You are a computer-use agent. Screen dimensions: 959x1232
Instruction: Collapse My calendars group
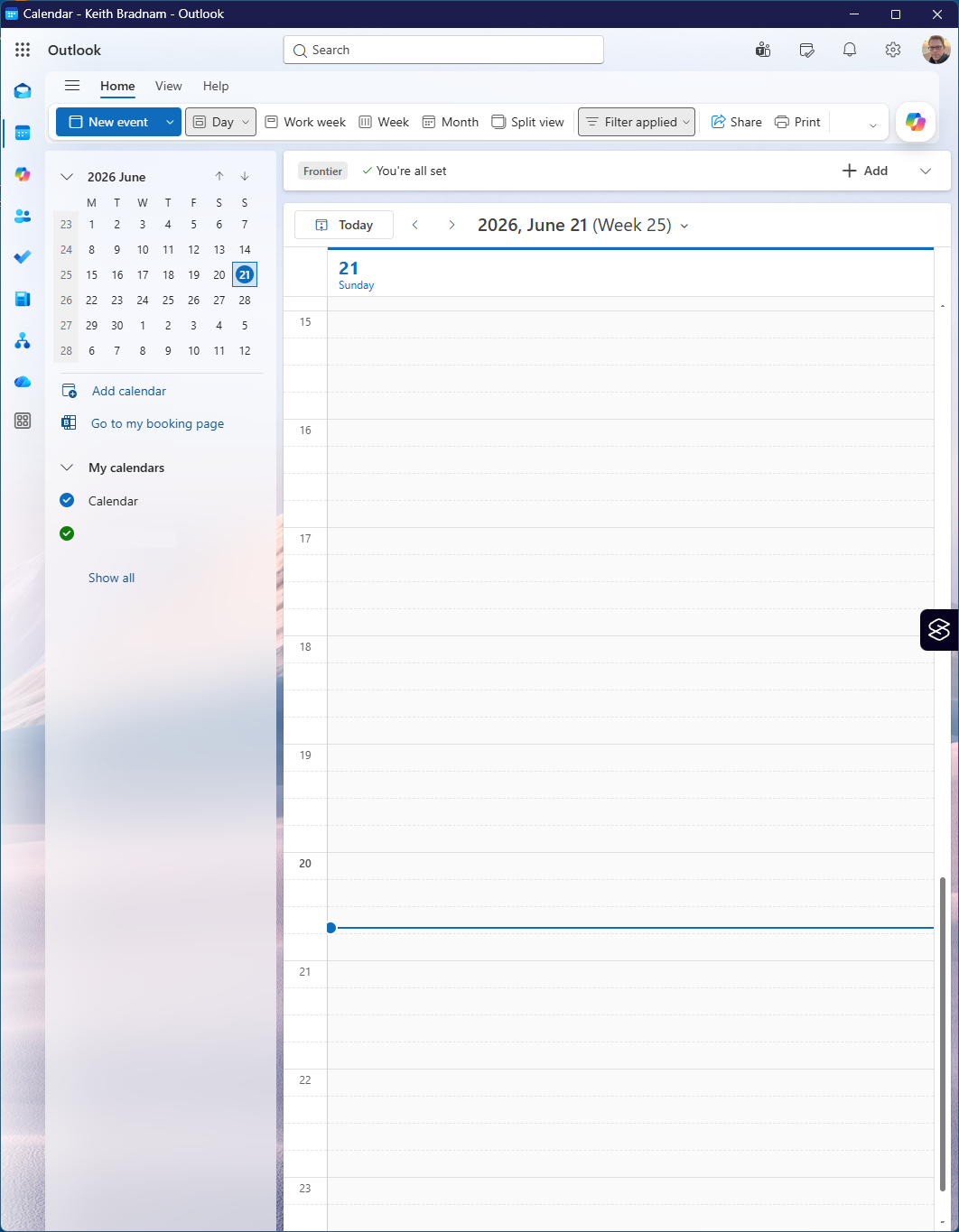coord(67,468)
